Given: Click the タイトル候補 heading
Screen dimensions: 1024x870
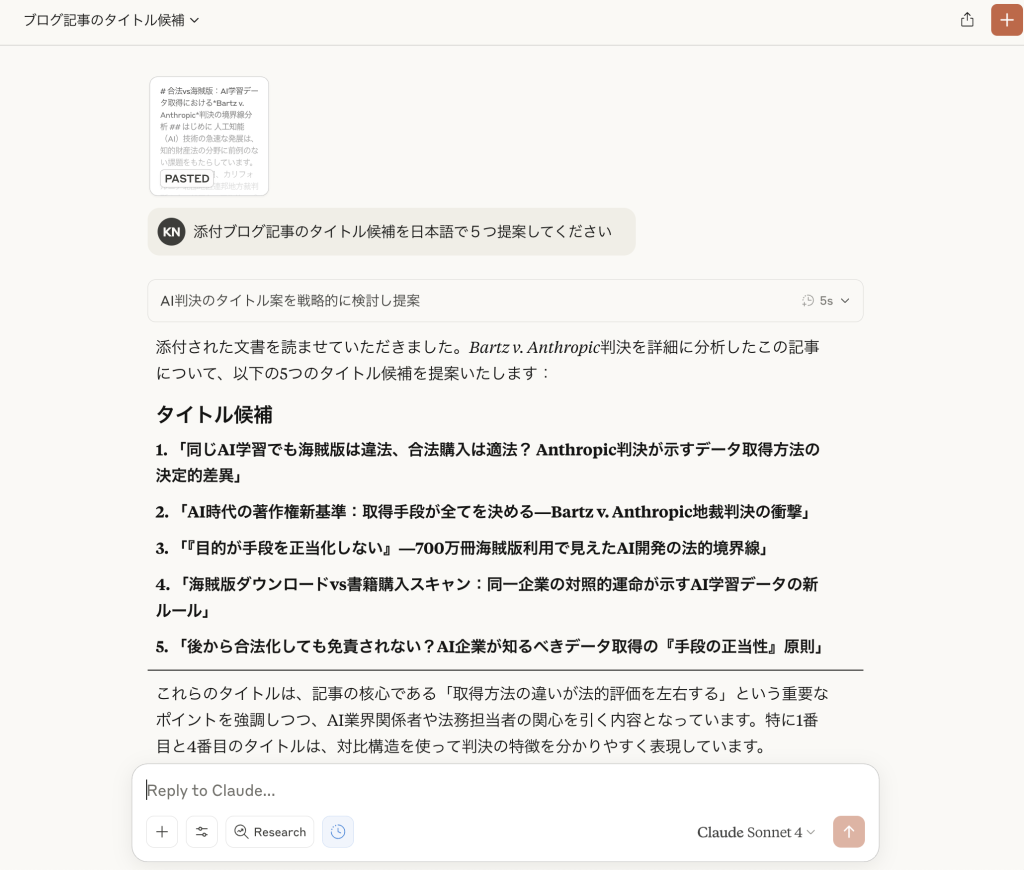Looking at the screenshot, I should 214,414.
